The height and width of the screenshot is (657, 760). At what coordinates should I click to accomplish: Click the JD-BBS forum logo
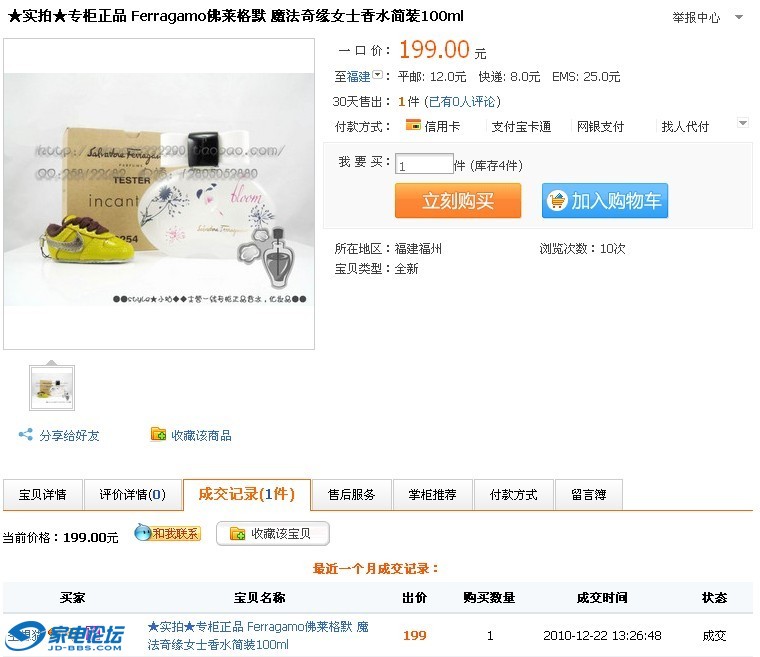pyautogui.click(x=64, y=636)
